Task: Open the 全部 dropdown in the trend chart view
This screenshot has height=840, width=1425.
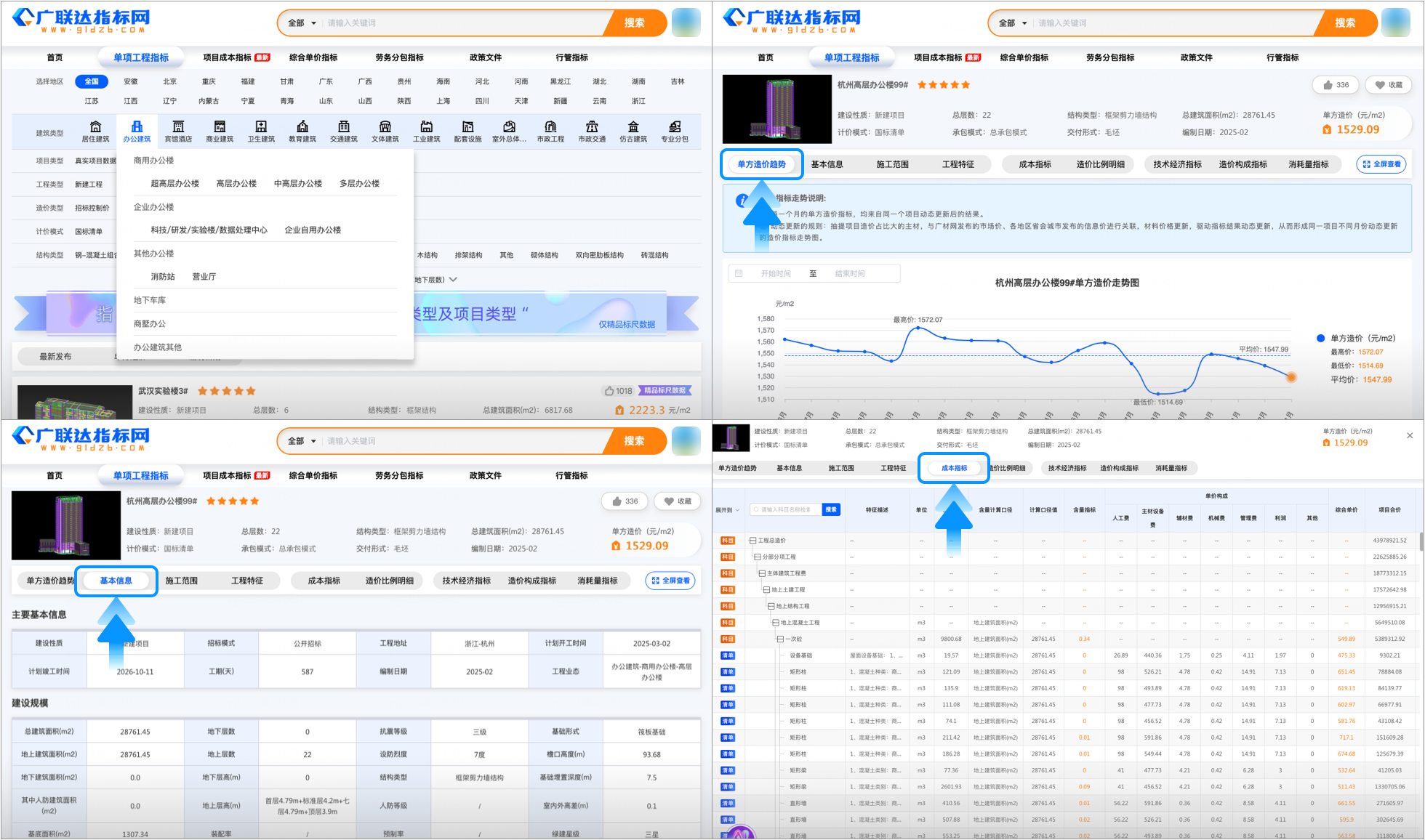Action: tap(1013, 23)
